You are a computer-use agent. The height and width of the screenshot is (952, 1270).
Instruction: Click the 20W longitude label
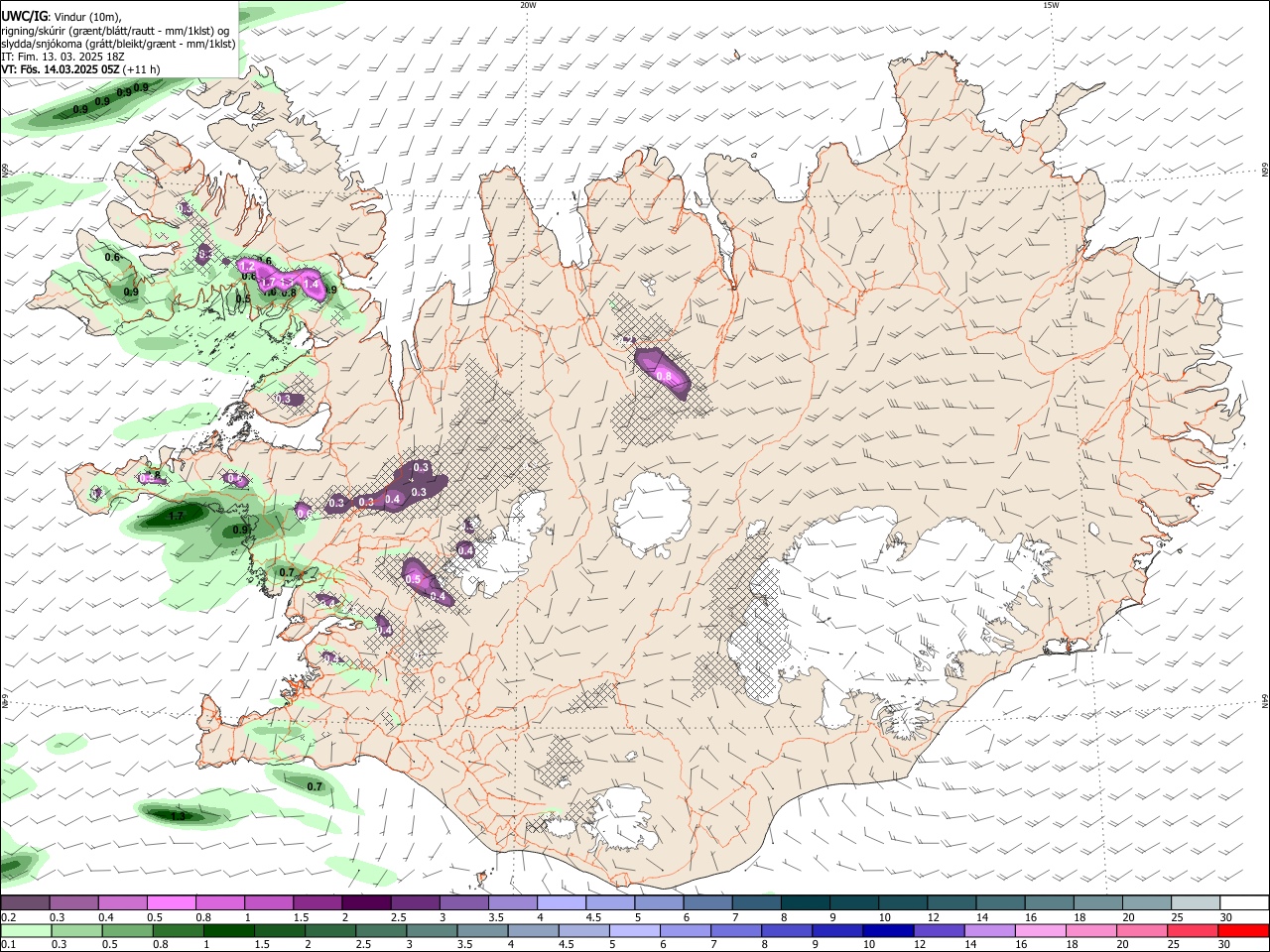pos(528,5)
